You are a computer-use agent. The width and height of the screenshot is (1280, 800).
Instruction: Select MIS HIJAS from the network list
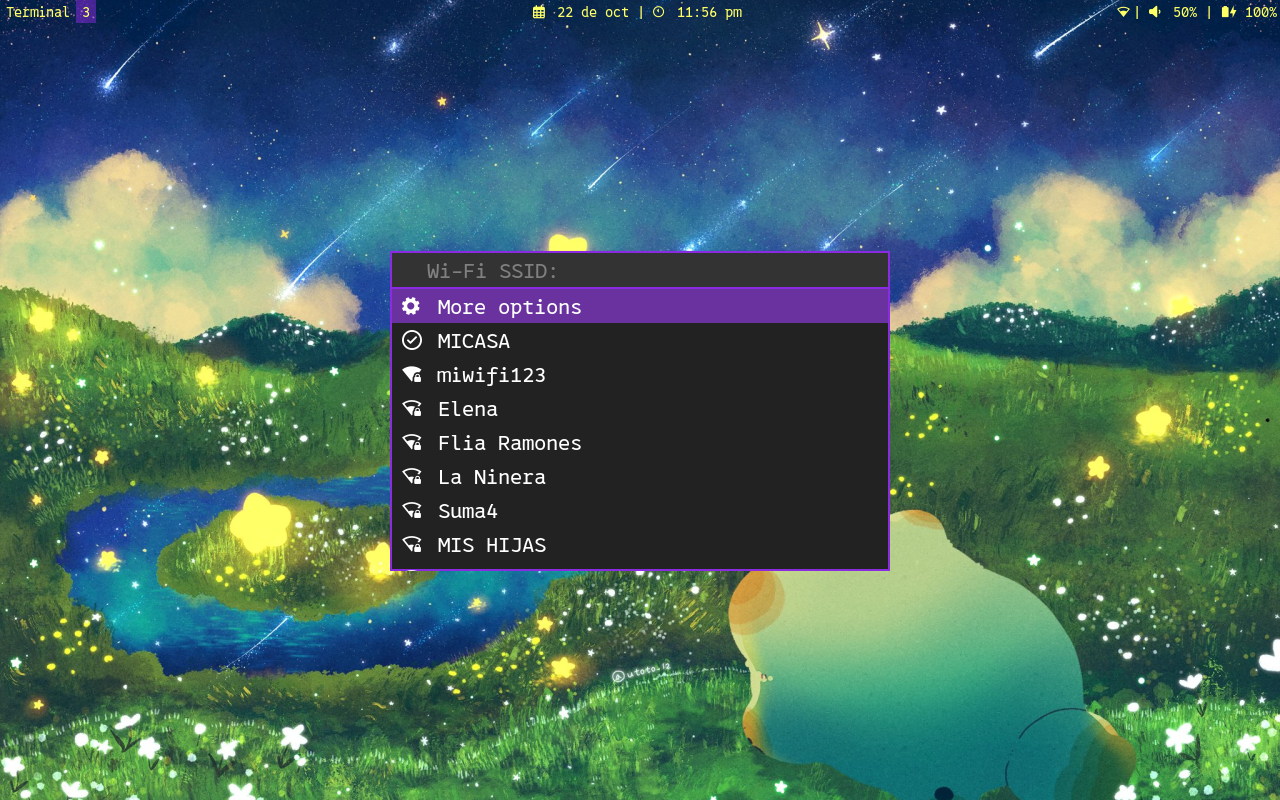click(491, 544)
